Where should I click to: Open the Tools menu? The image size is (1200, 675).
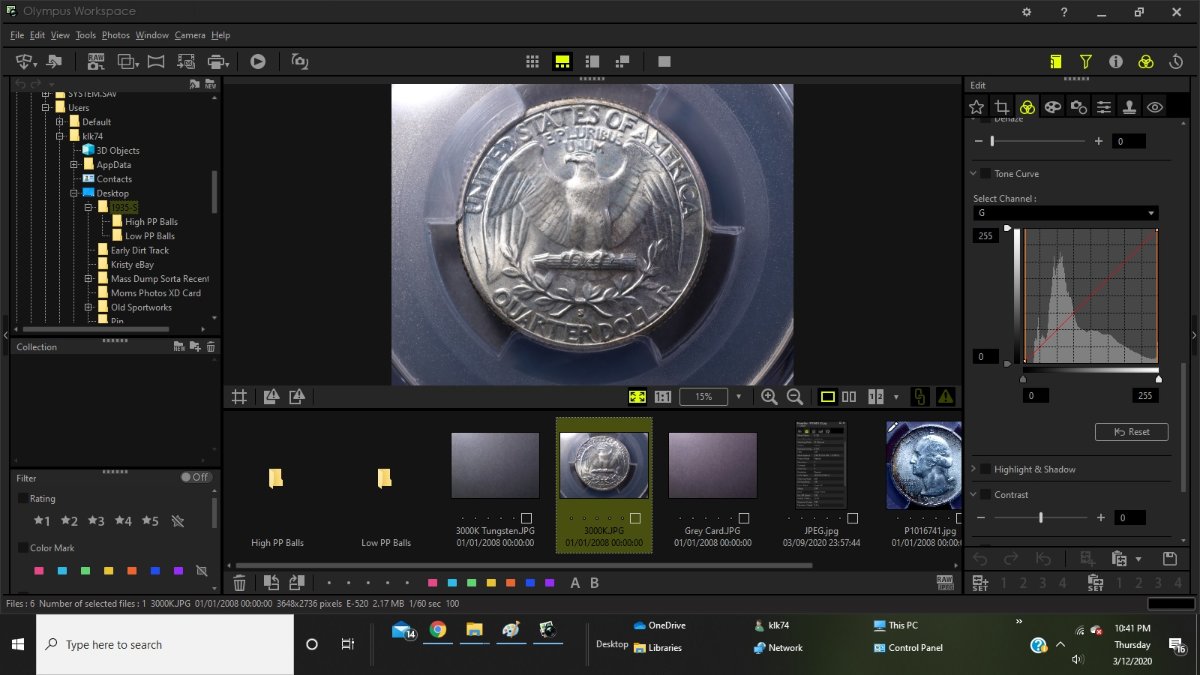[x=86, y=35]
